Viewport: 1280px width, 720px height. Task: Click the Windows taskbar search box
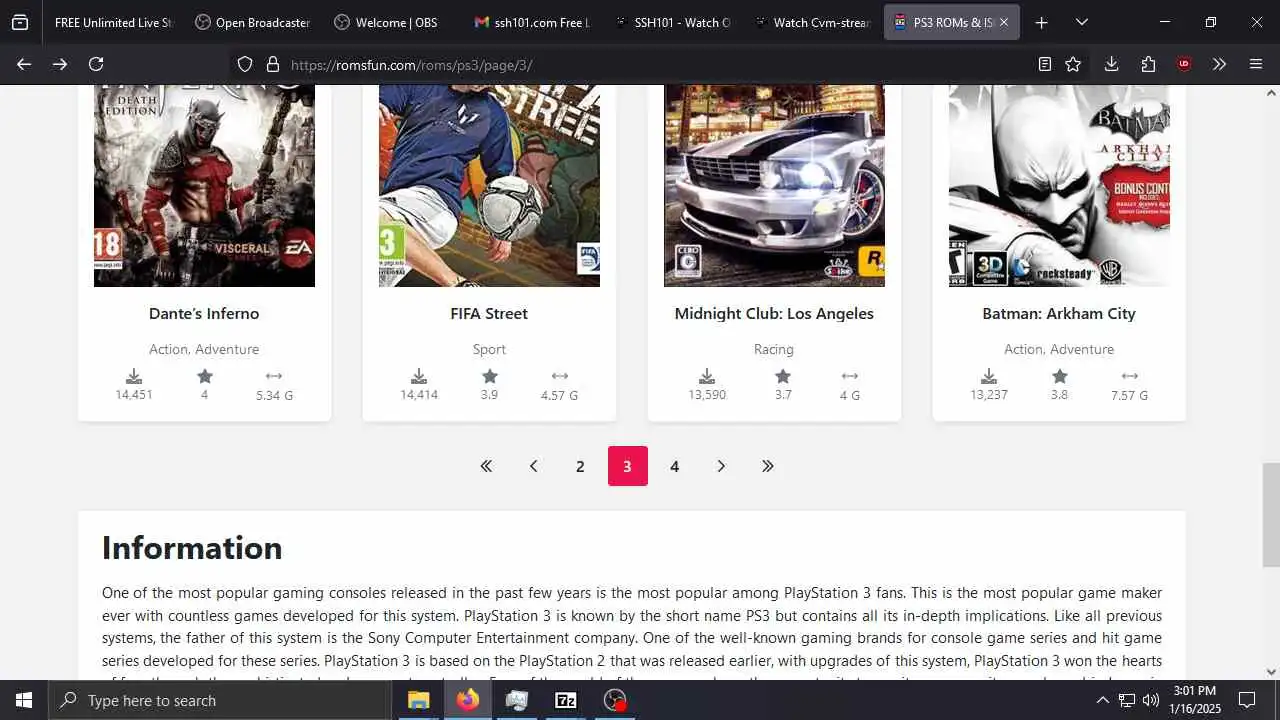coord(219,700)
